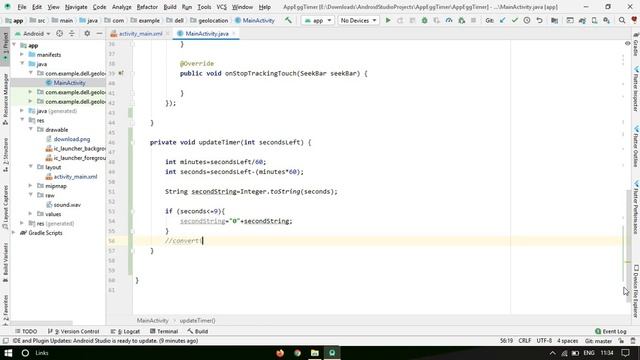Open File Explorer from the taskbar
640x360 pixels.
(x=315, y=353)
